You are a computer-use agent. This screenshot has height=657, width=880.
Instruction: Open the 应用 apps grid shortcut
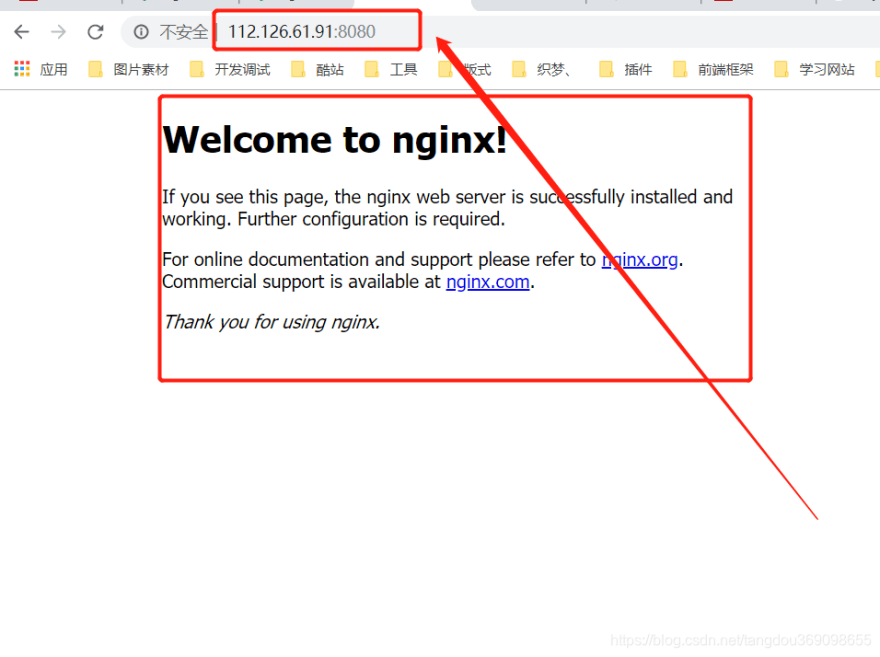[x=40, y=69]
